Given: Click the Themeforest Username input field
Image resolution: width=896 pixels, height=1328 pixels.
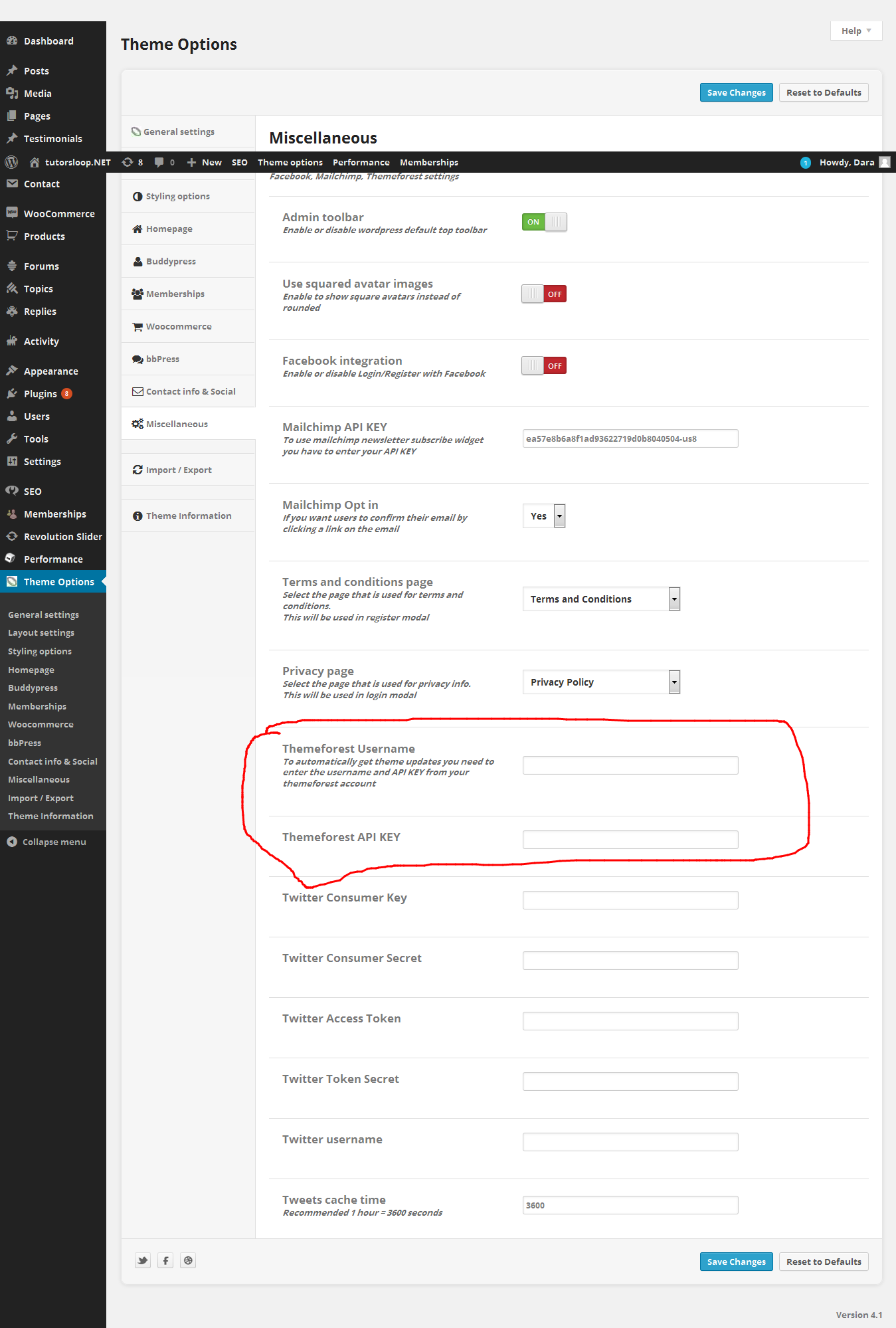Looking at the screenshot, I should coord(630,765).
